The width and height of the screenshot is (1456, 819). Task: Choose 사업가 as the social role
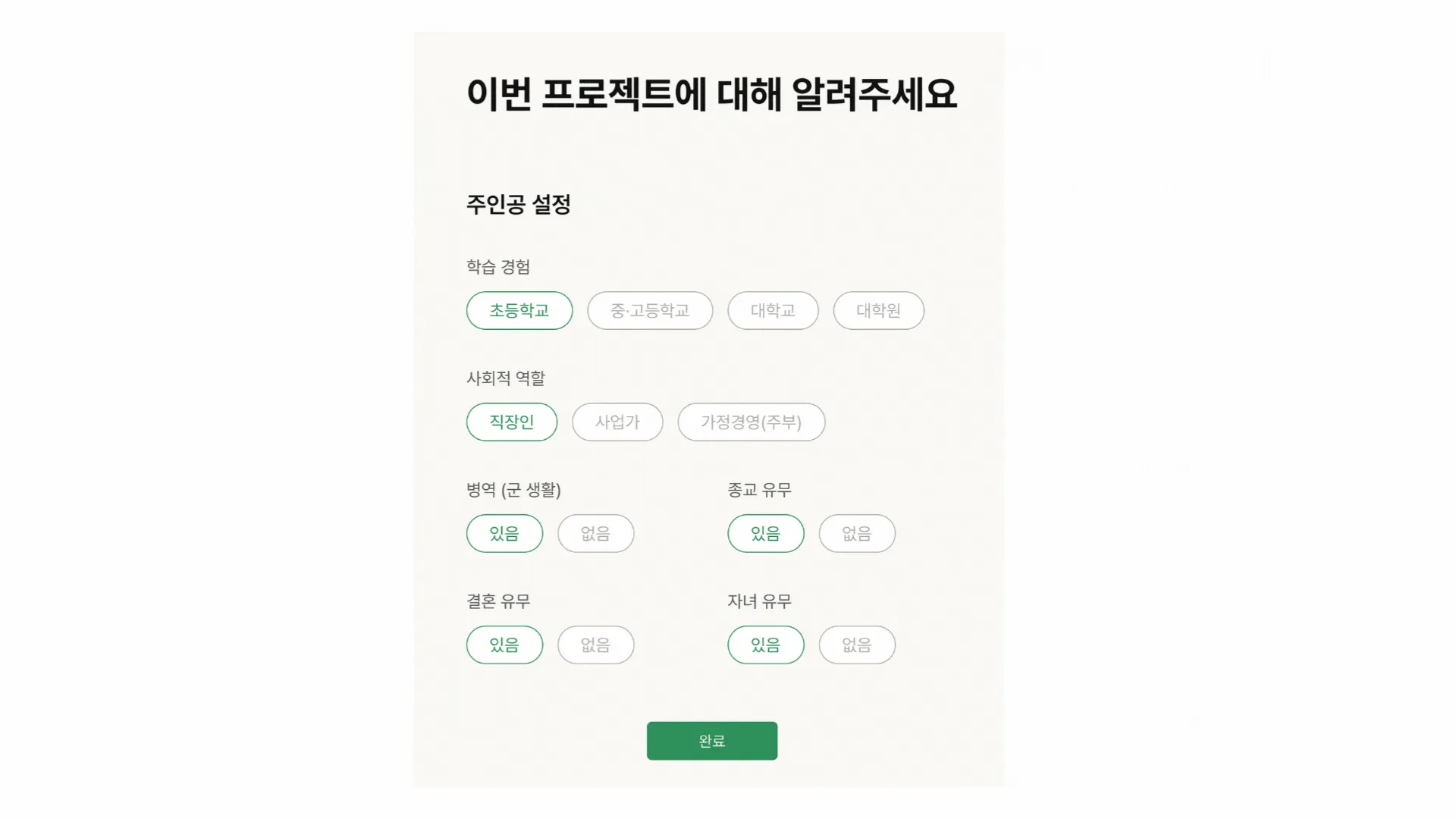click(x=617, y=422)
